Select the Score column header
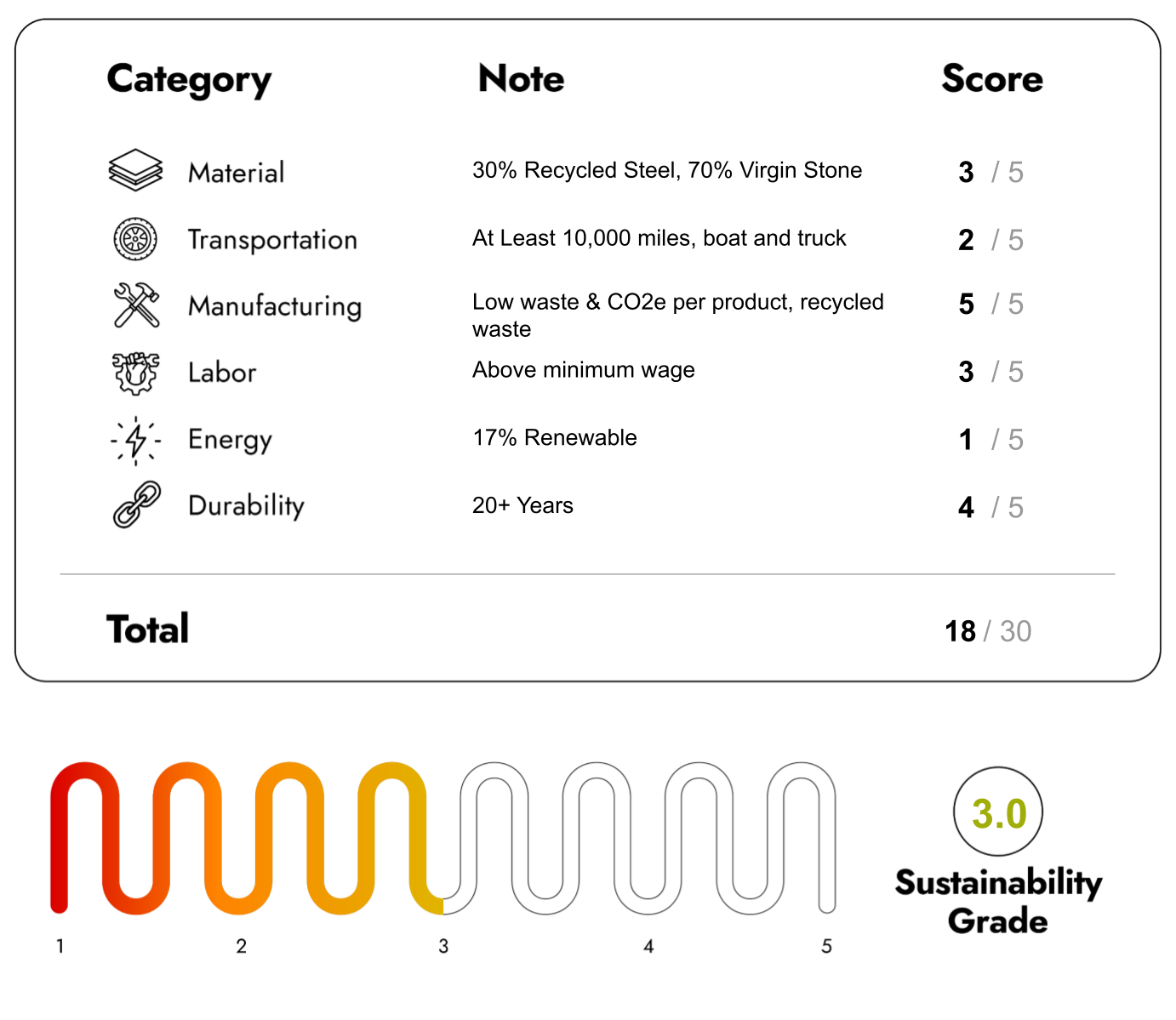Screen dimensions: 1176x1020 coord(992,79)
